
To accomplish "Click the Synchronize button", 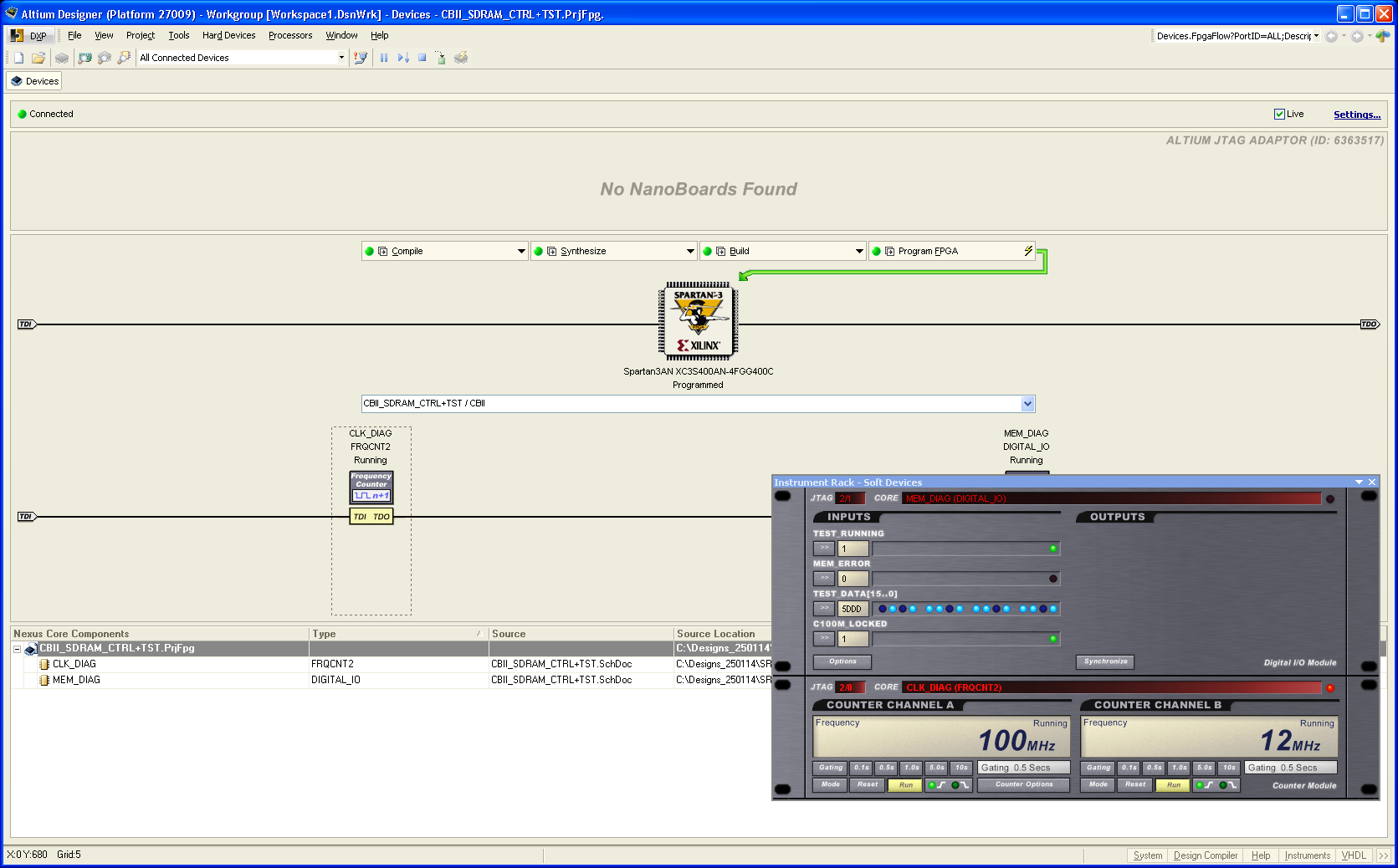I will (1105, 661).
